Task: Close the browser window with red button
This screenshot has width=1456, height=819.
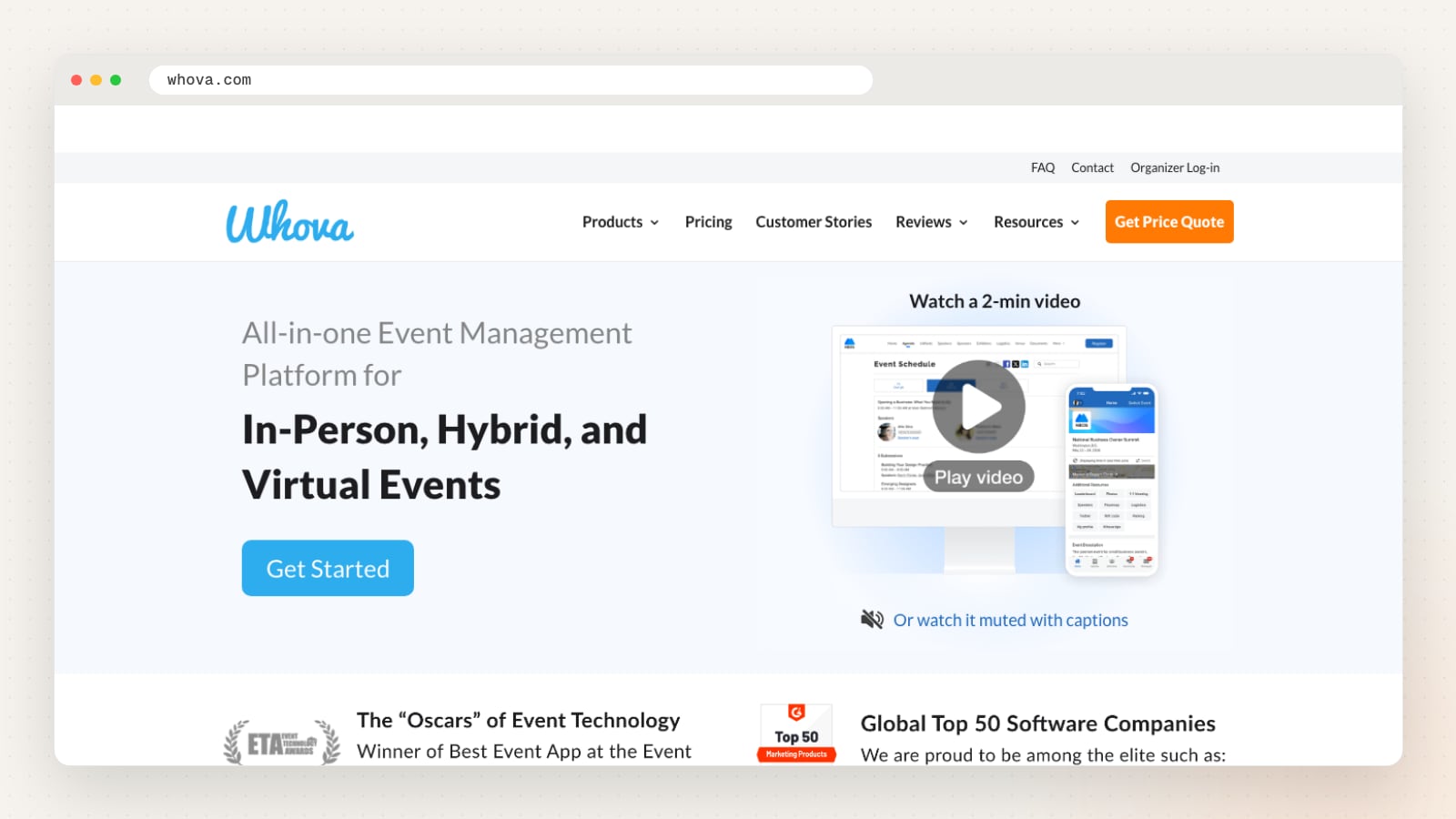Action: coord(76,80)
